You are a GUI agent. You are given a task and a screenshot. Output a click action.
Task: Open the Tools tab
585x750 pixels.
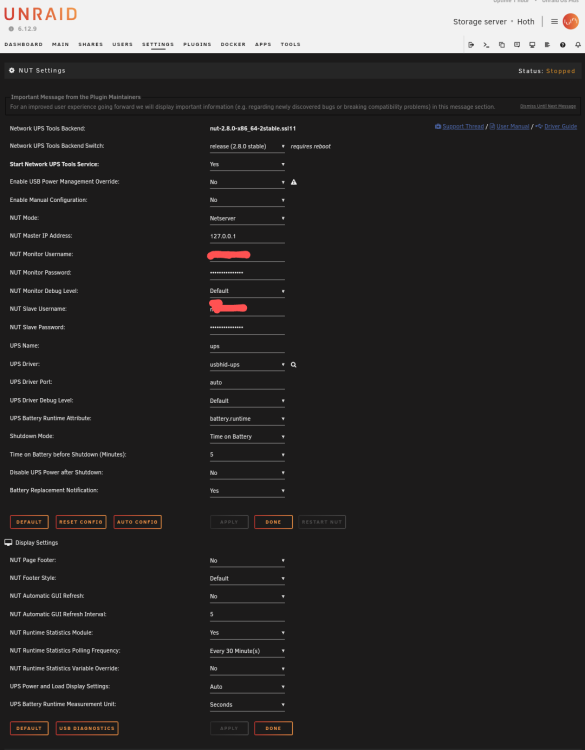(290, 44)
